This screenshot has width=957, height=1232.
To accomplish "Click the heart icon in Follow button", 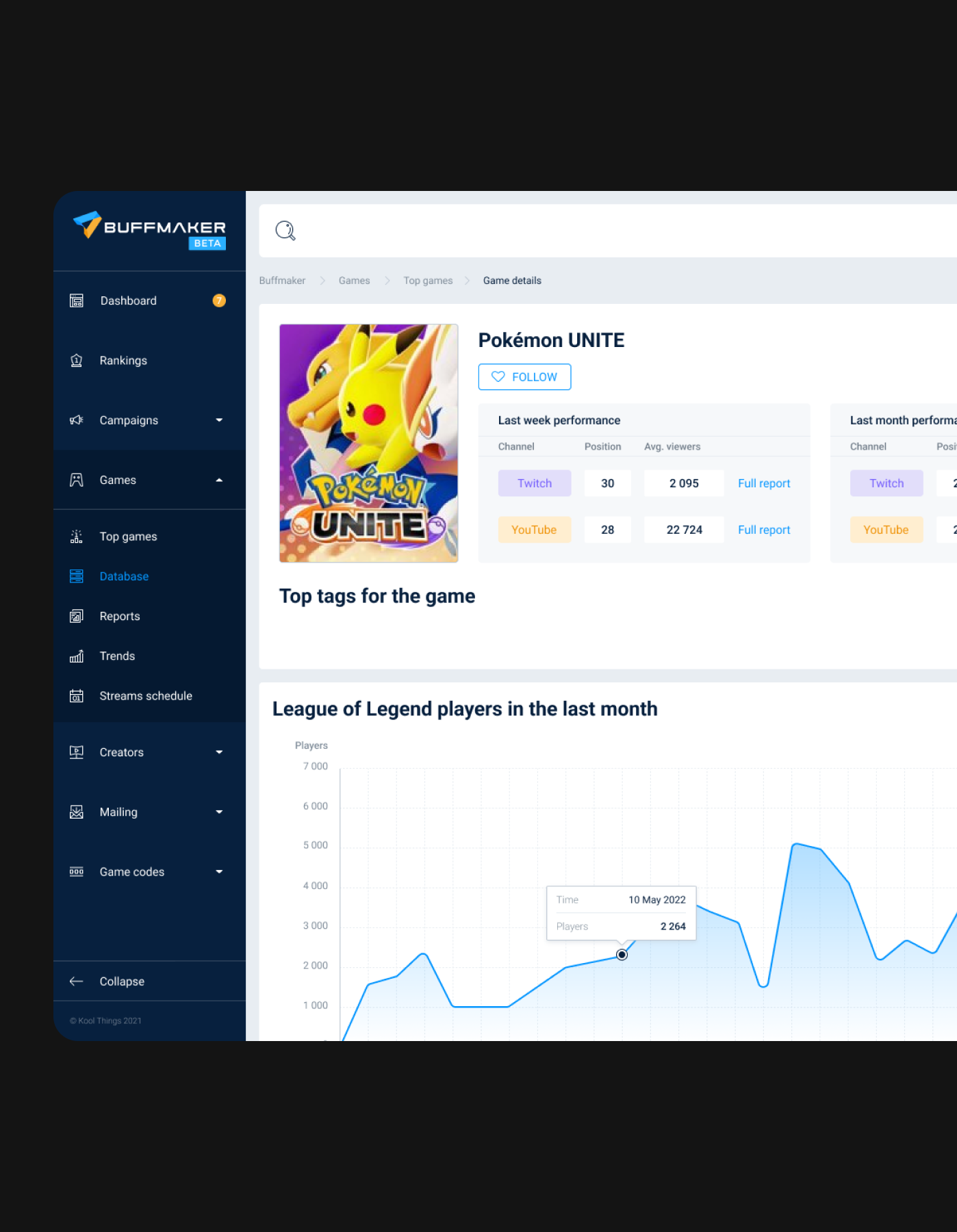I will (x=498, y=376).
